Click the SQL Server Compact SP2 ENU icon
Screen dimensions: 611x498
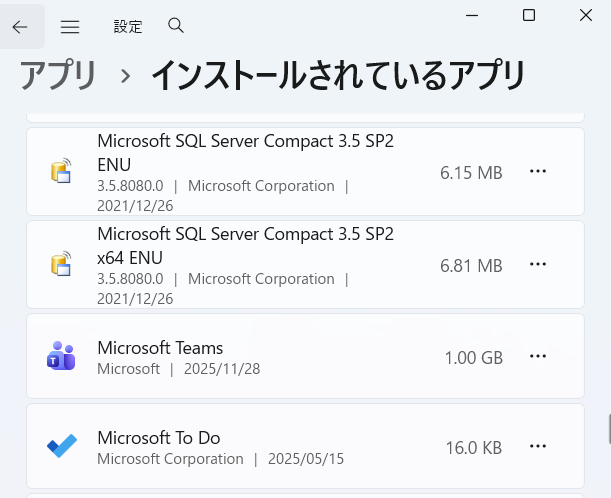point(61,172)
